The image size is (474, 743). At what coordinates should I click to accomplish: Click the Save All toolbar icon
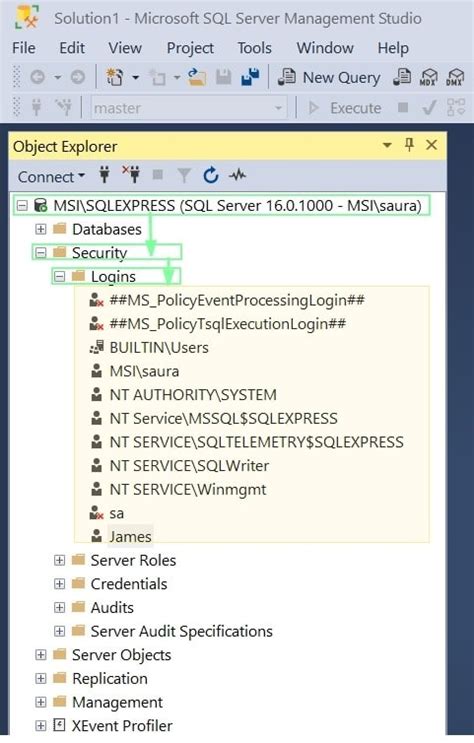point(250,77)
